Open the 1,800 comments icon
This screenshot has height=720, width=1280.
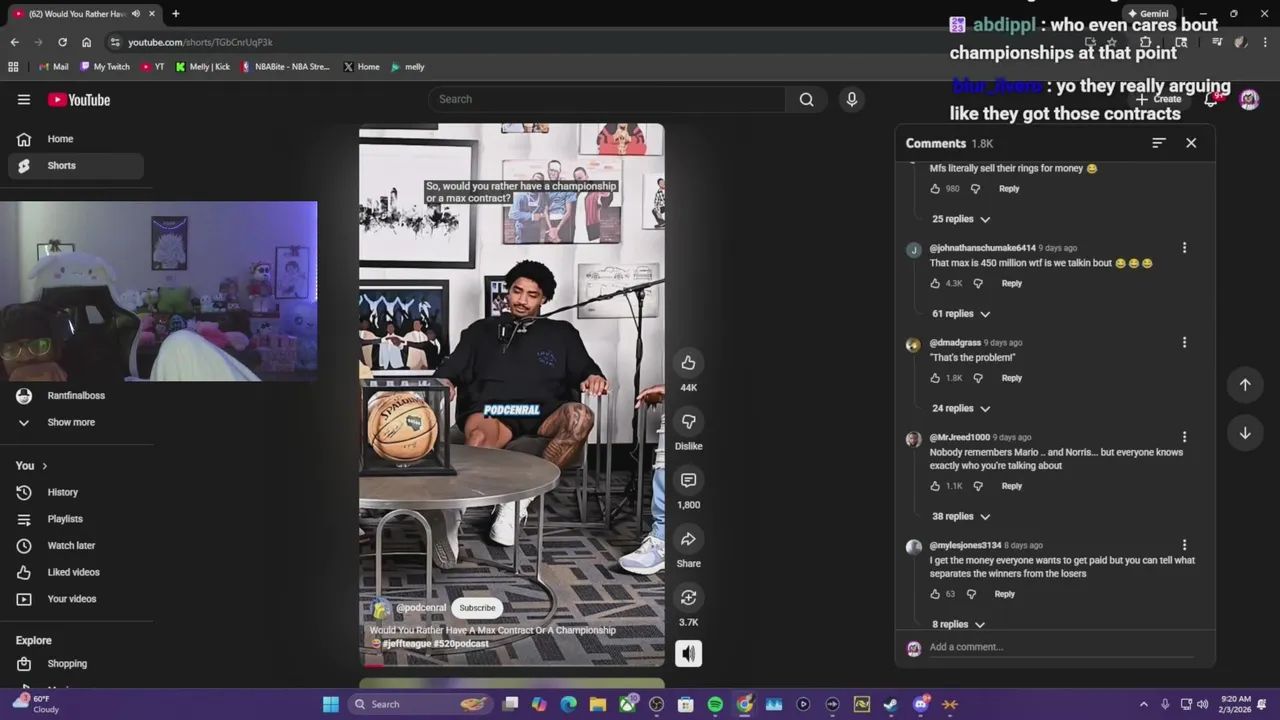pos(688,480)
